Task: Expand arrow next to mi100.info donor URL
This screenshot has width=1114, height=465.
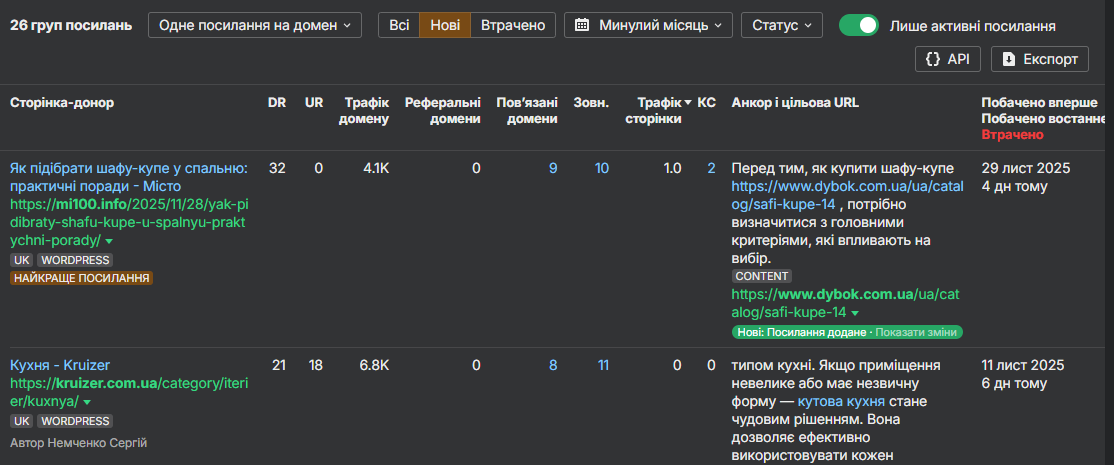Action: pyautogui.click(x=109, y=242)
